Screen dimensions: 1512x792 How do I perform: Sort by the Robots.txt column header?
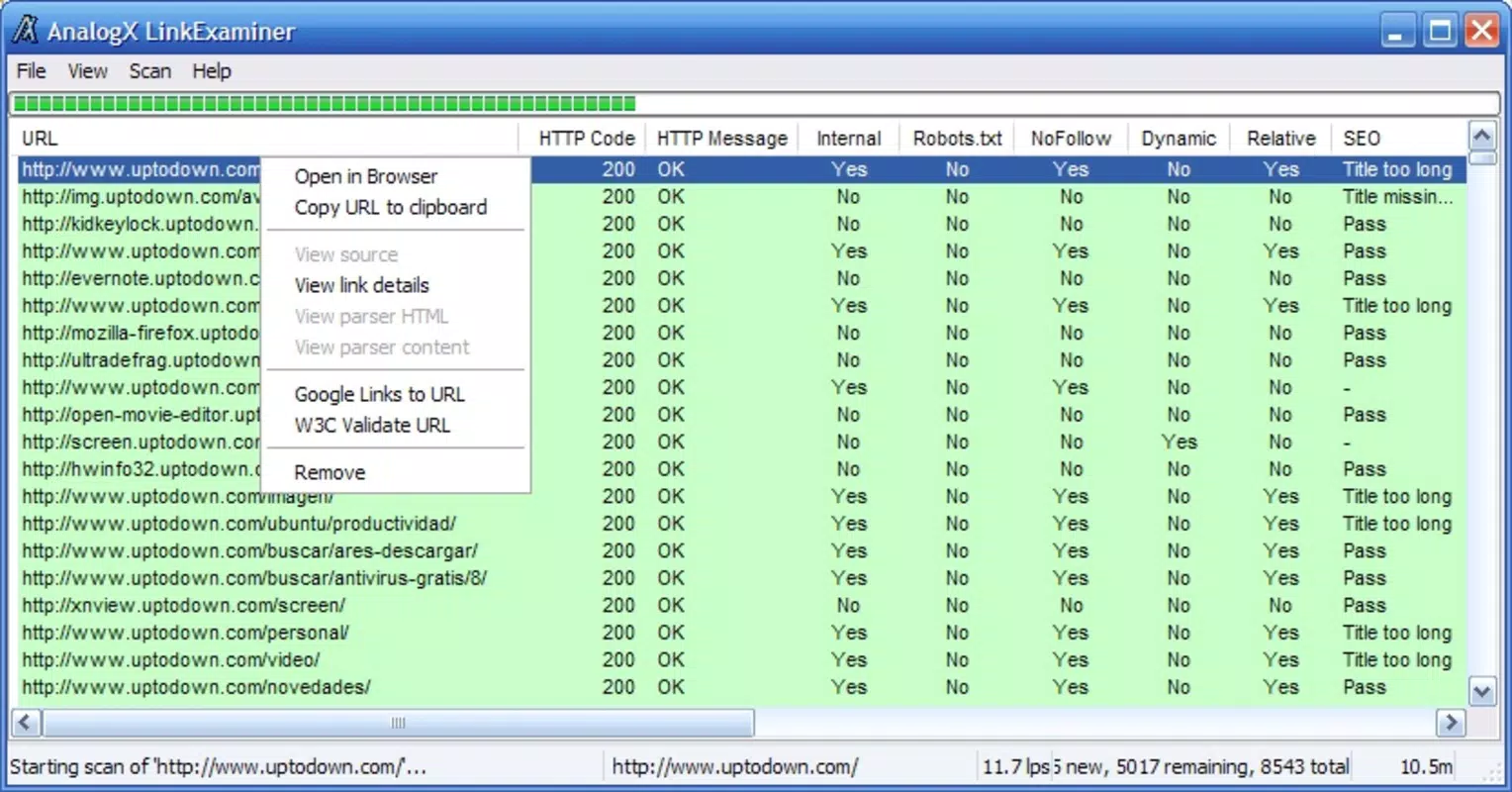point(957,139)
